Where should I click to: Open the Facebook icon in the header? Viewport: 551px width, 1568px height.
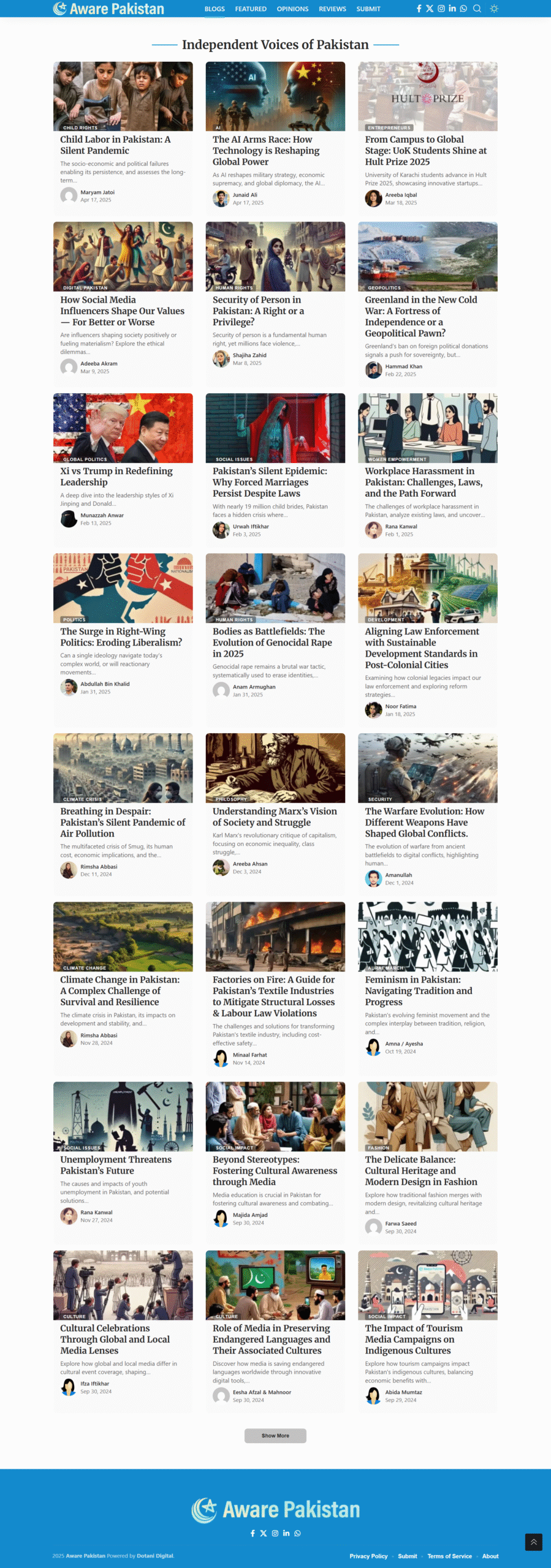pos(419,9)
